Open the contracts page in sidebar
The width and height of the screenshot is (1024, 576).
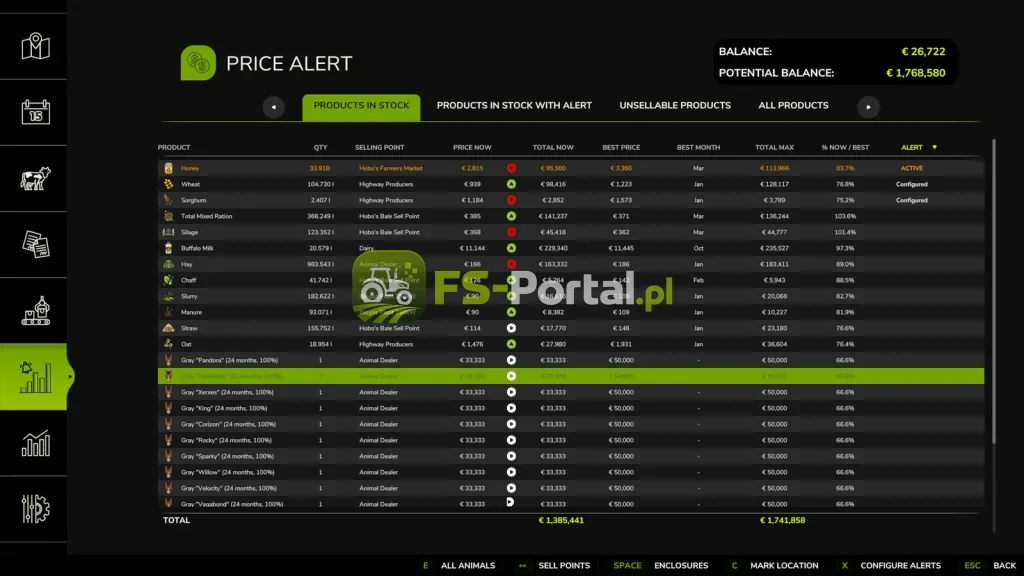coord(35,244)
